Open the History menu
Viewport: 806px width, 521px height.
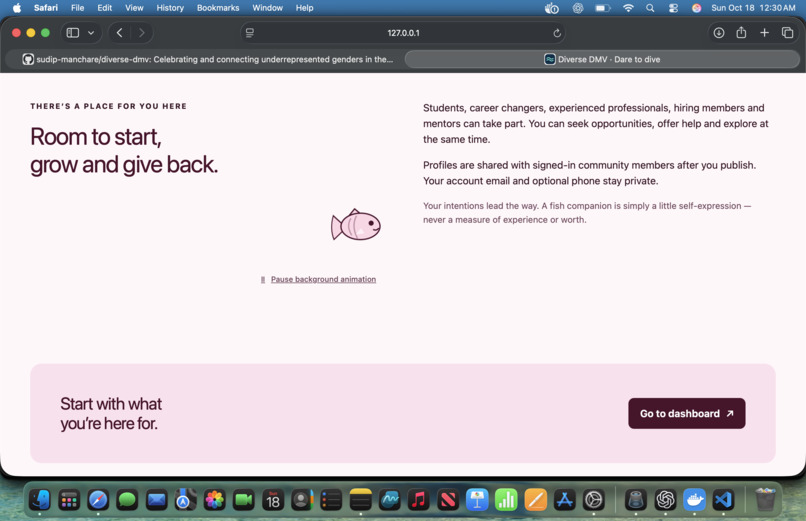coord(170,8)
